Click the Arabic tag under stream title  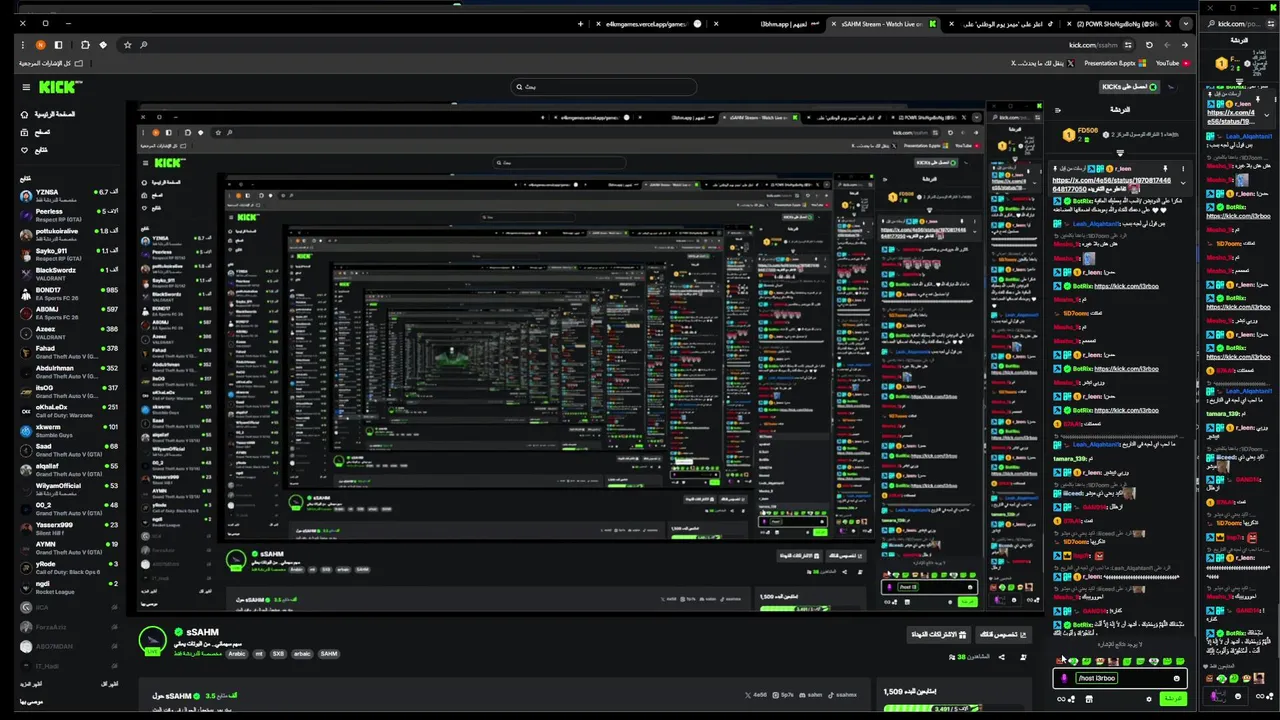coord(237,654)
